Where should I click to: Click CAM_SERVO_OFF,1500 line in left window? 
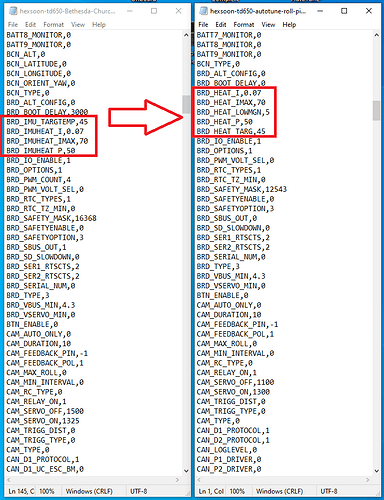pyautogui.click(x=45, y=411)
